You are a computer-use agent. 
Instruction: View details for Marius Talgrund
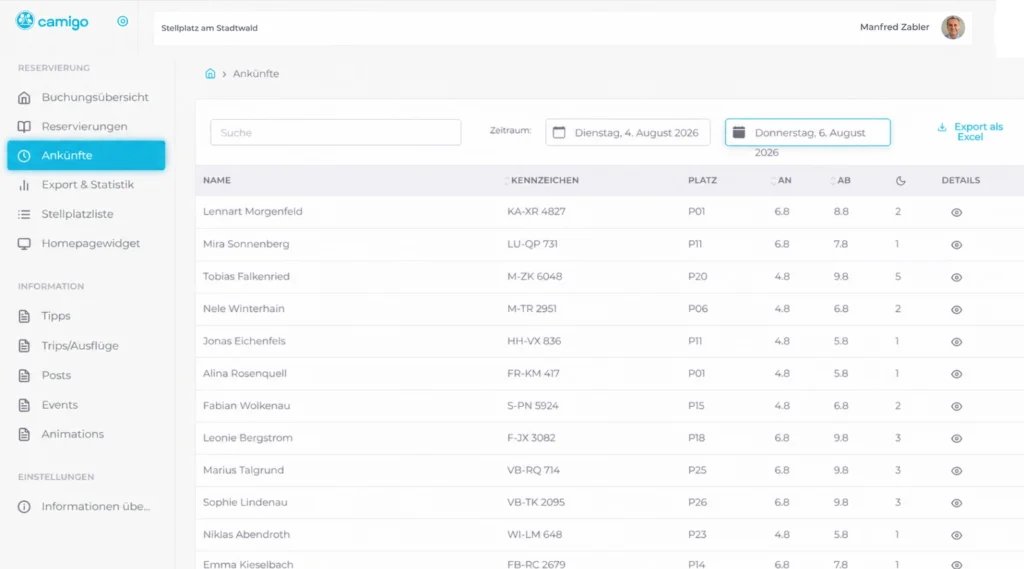[956, 471]
